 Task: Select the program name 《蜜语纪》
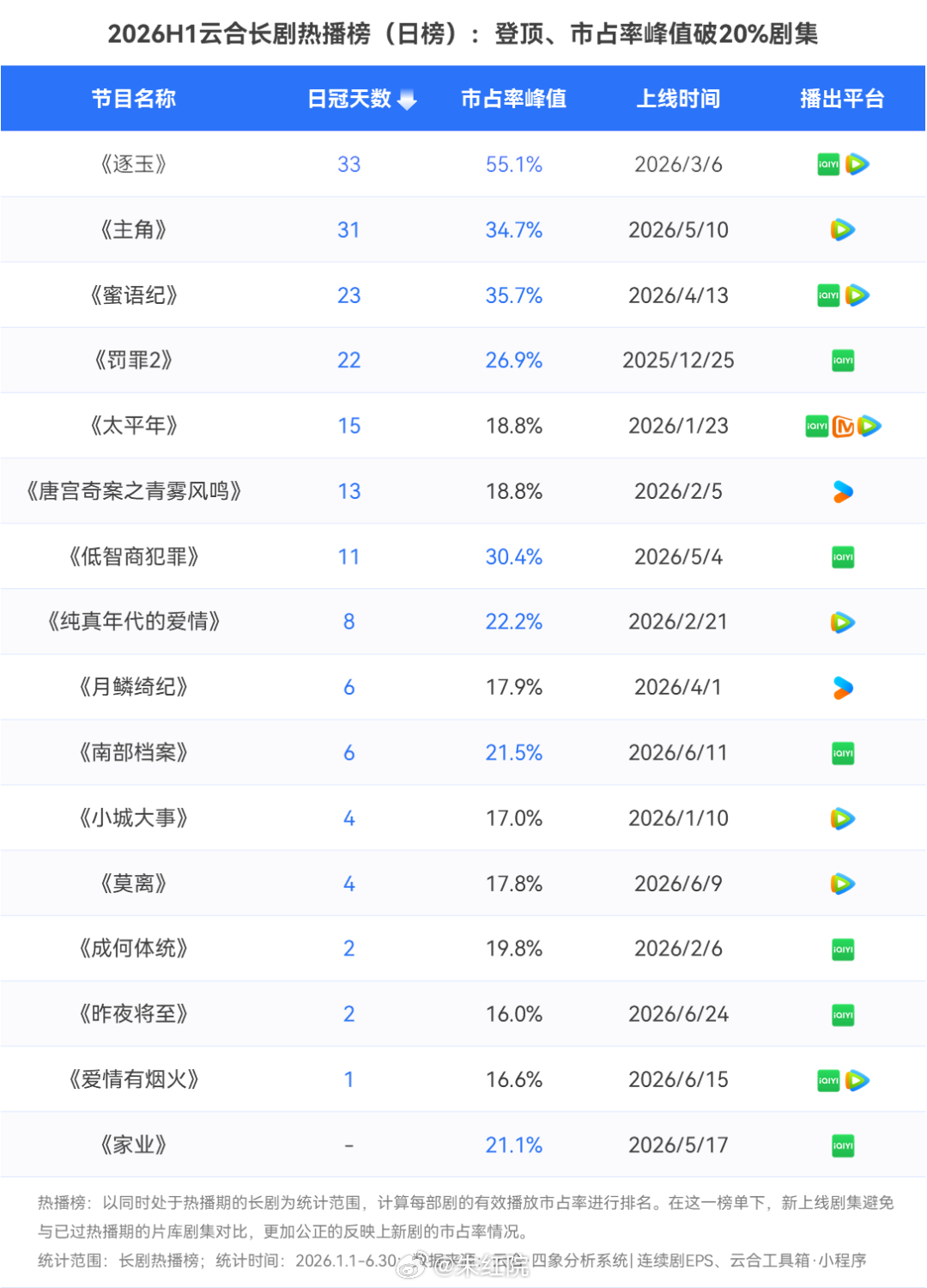coord(134,295)
